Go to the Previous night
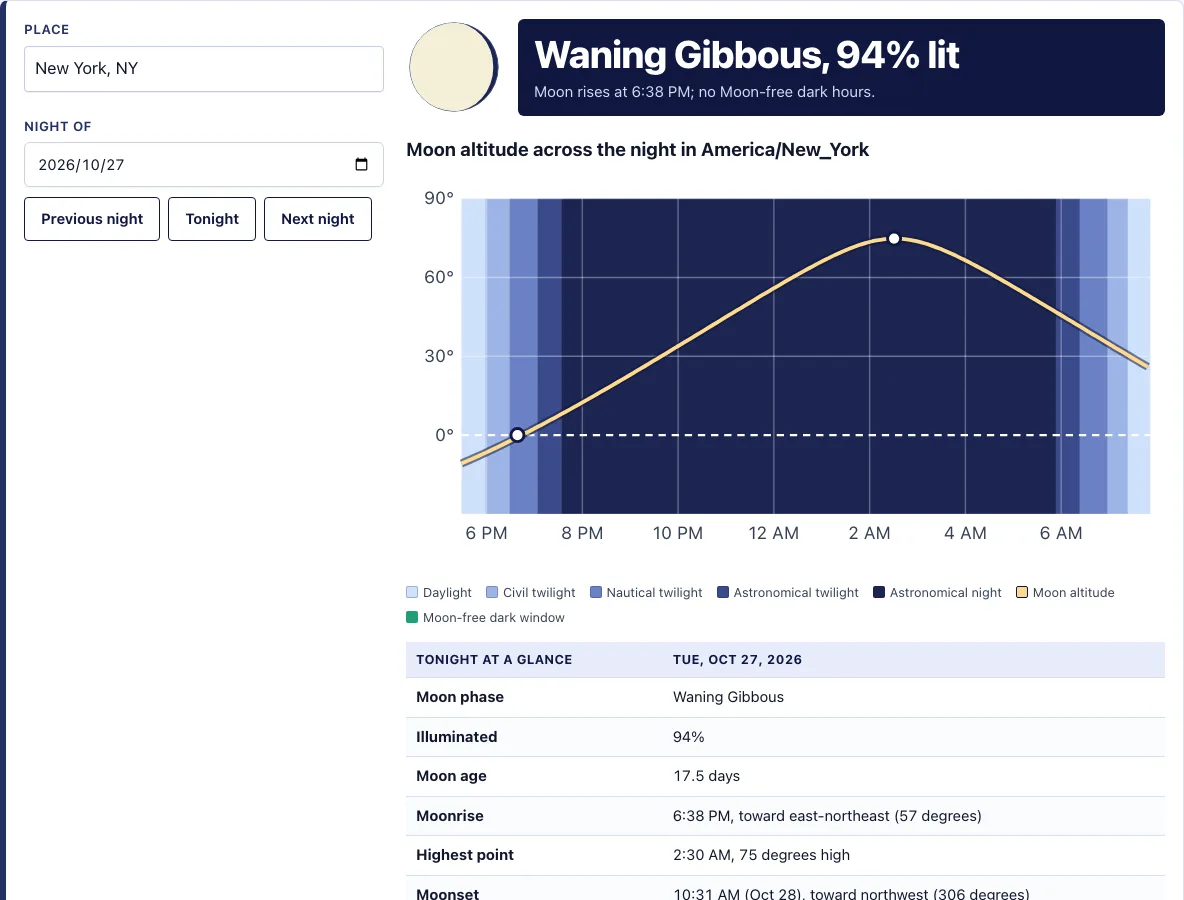The width and height of the screenshot is (1184, 900). (x=92, y=219)
